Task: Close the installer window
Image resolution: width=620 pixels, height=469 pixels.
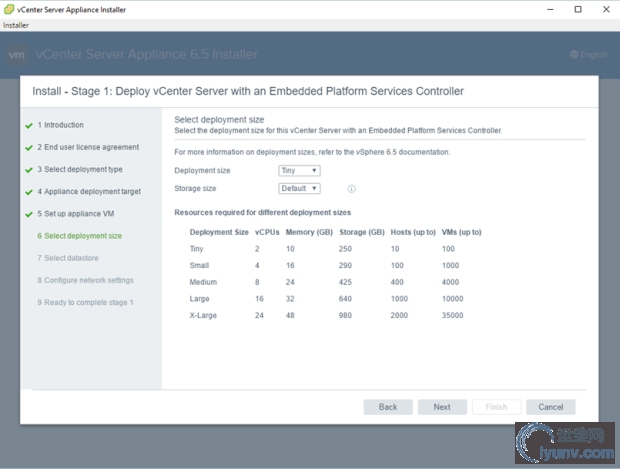Action: click(x=606, y=9)
